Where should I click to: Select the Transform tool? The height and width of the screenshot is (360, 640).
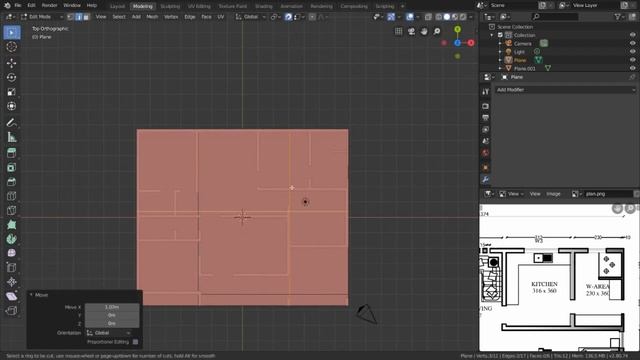pyautogui.click(x=11, y=106)
